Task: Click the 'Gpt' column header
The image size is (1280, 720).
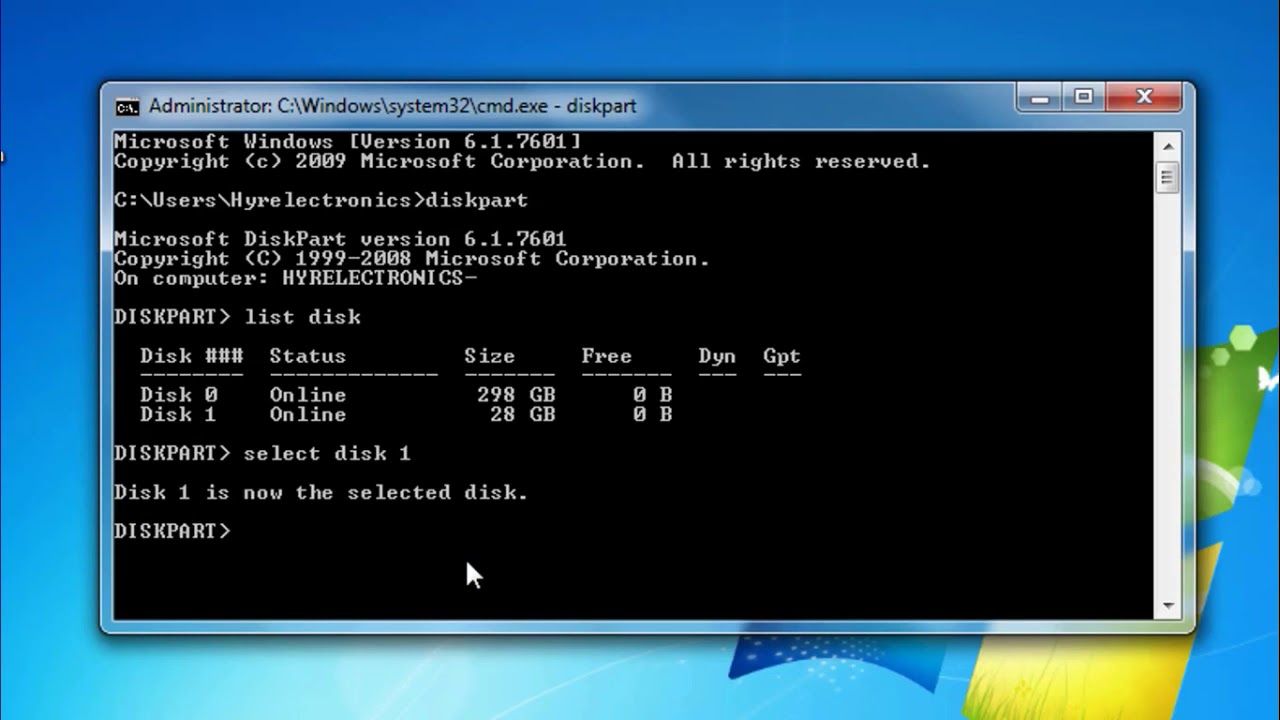Action: pyautogui.click(x=782, y=357)
